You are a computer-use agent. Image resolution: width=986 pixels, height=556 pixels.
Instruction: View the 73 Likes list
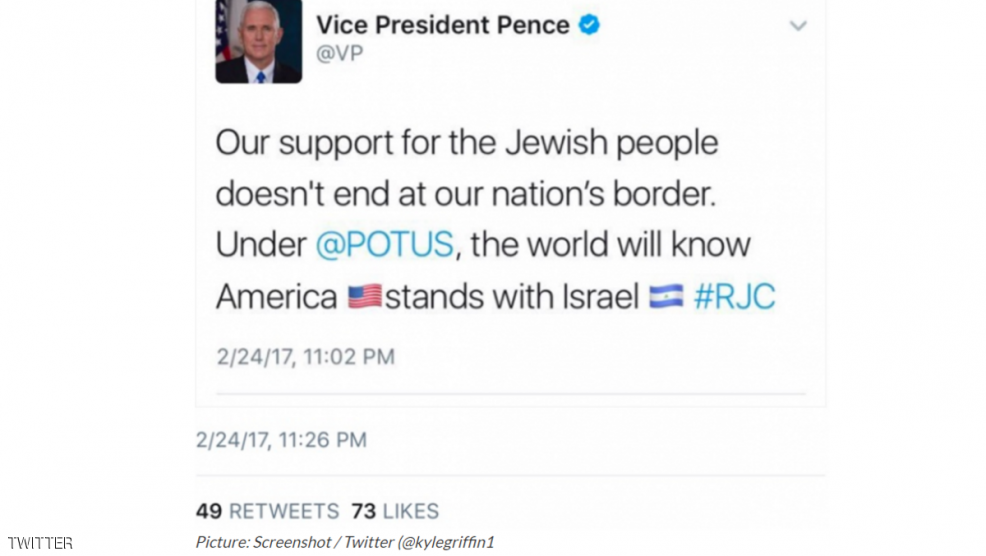[395, 511]
